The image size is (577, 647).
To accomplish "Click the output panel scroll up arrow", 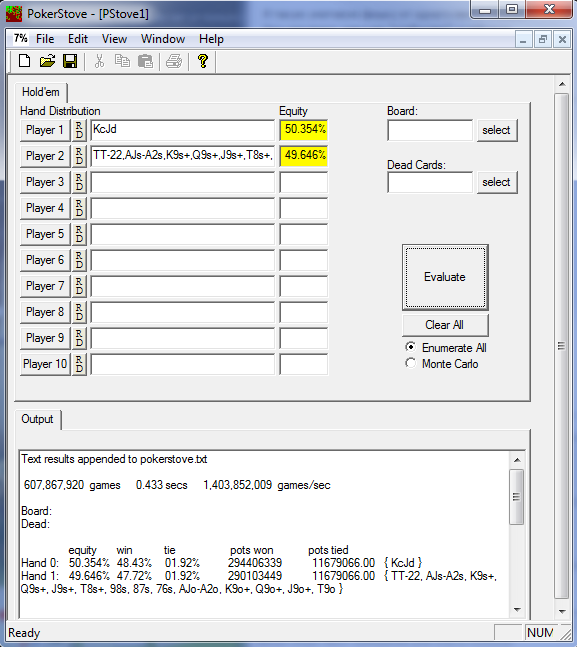I will tap(517, 460).
